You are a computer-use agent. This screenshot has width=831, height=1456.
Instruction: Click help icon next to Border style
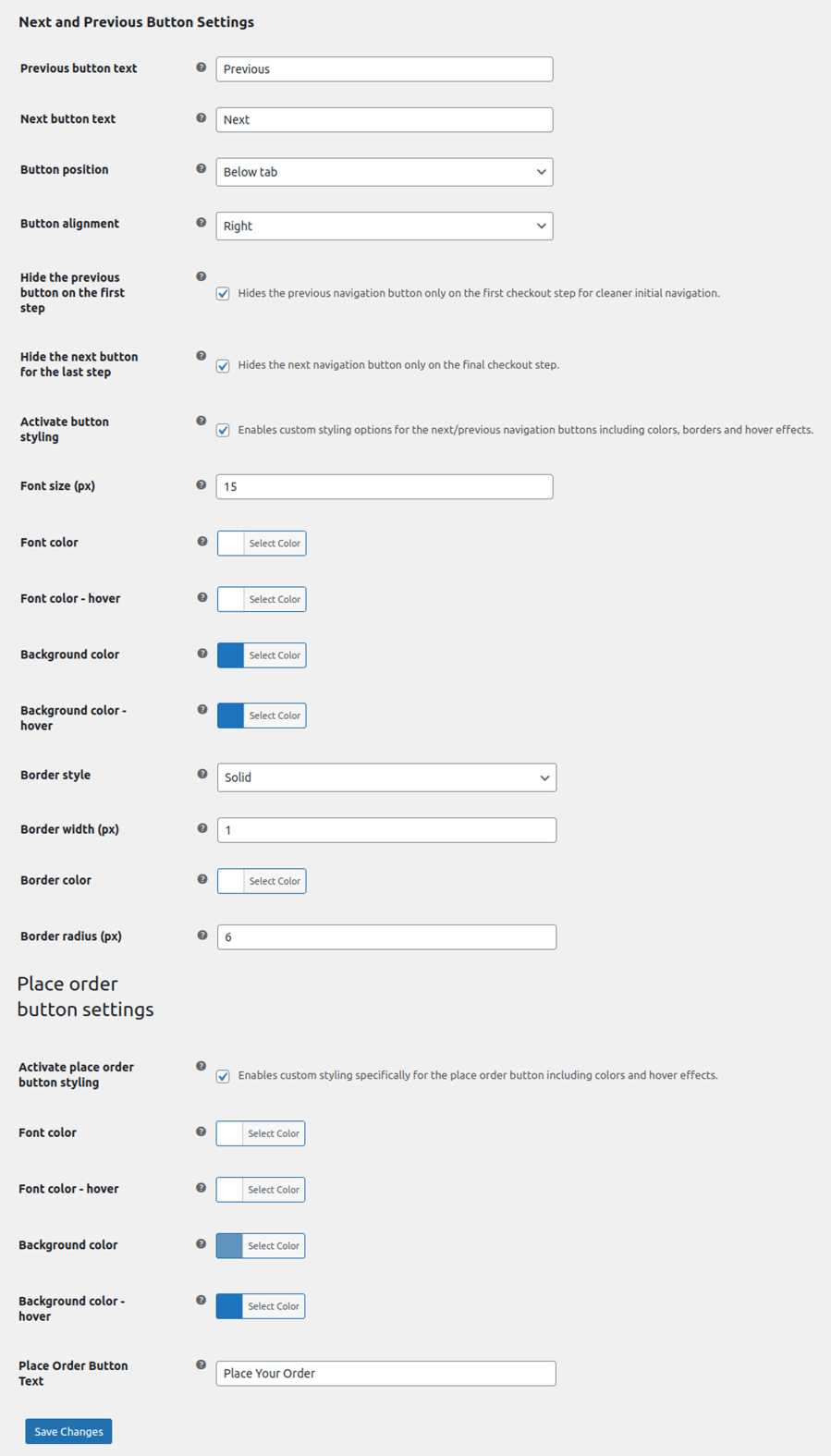click(202, 775)
